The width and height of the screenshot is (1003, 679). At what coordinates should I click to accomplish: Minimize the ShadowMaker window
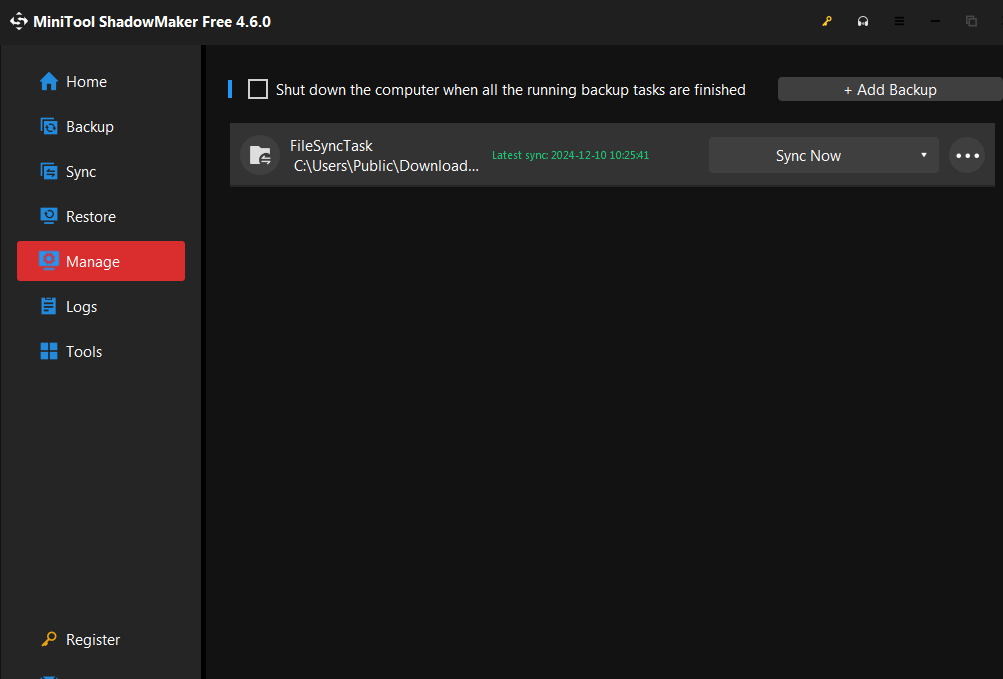tap(935, 21)
